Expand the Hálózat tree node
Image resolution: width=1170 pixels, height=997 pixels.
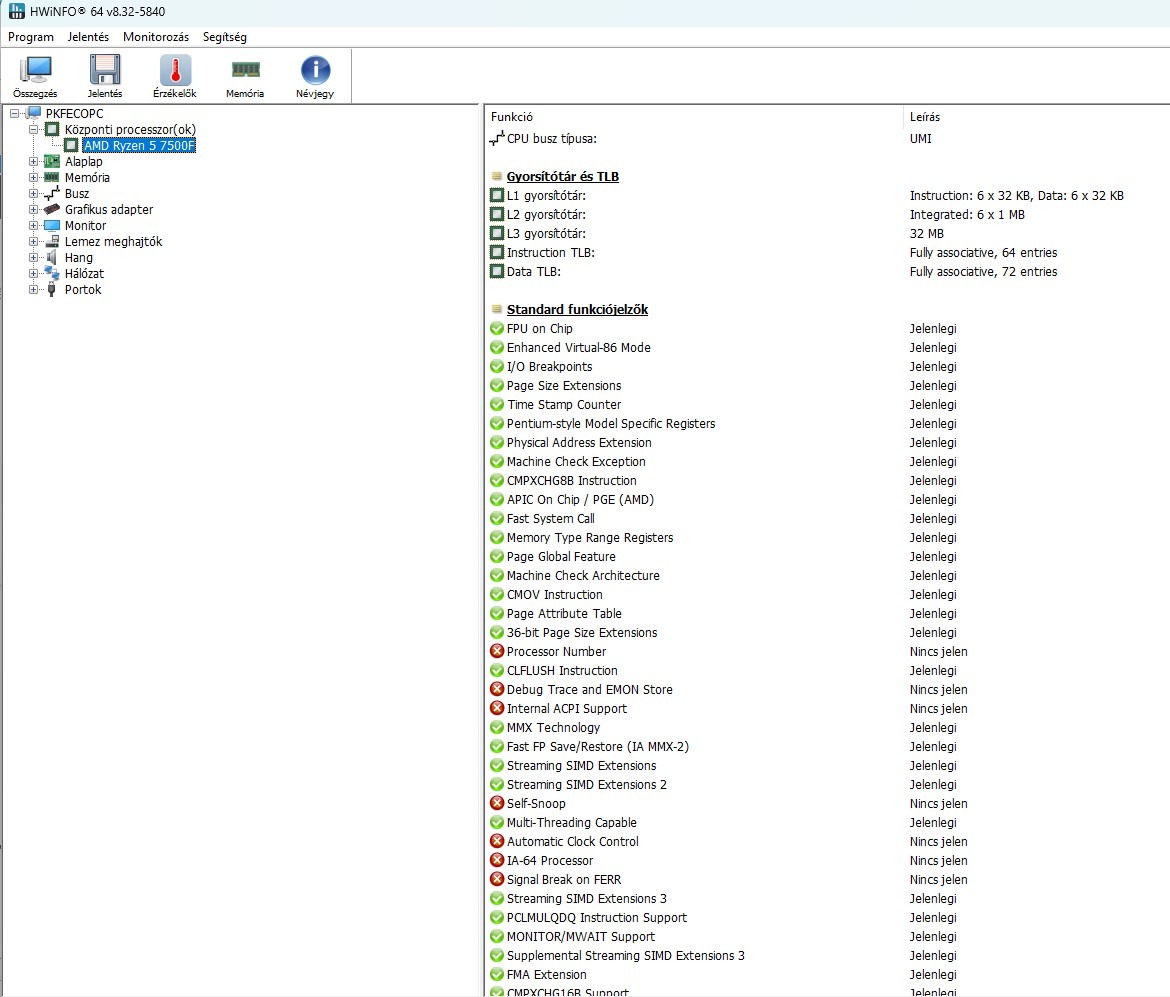pos(33,274)
